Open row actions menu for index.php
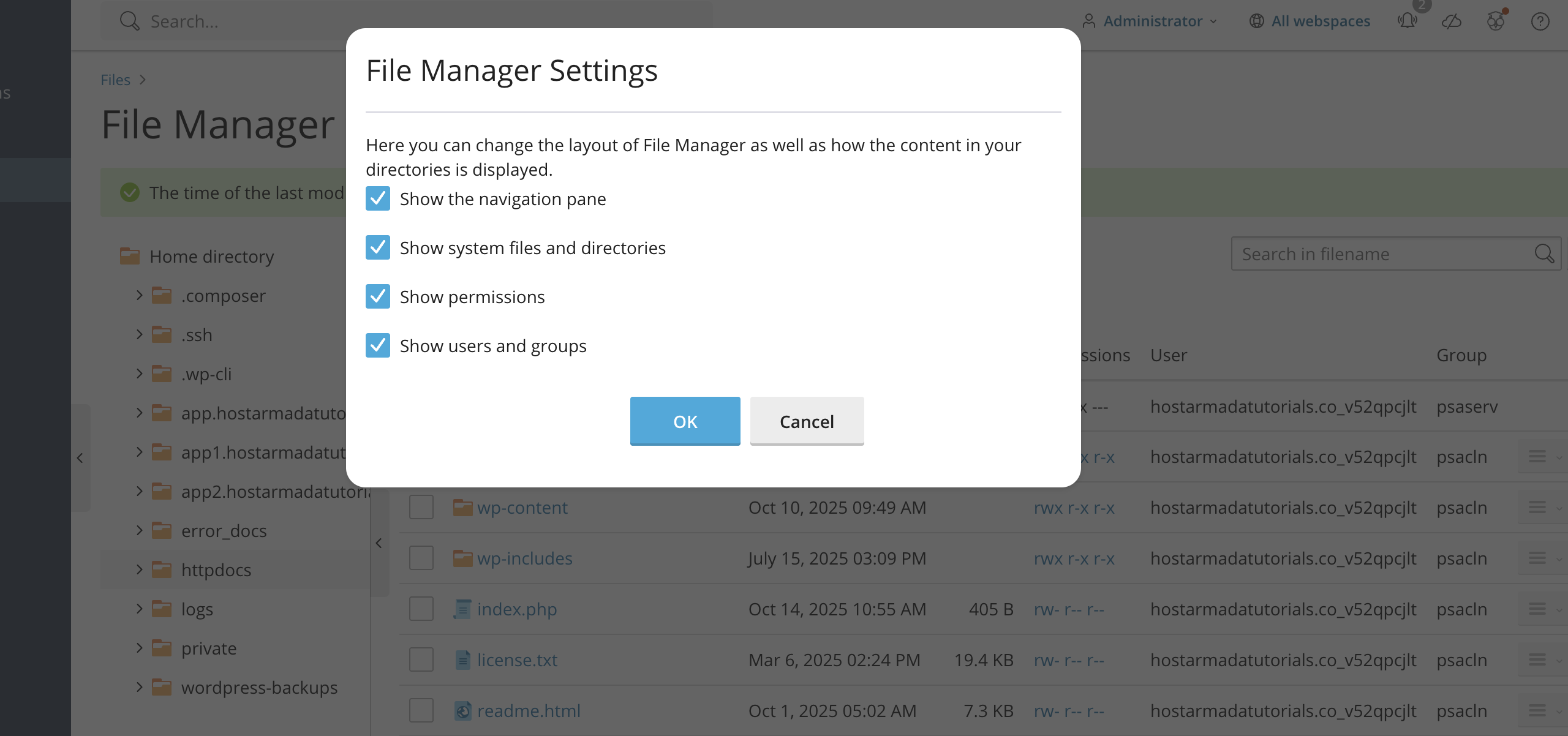This screenshot has width=1568, height=736. 1542,609
